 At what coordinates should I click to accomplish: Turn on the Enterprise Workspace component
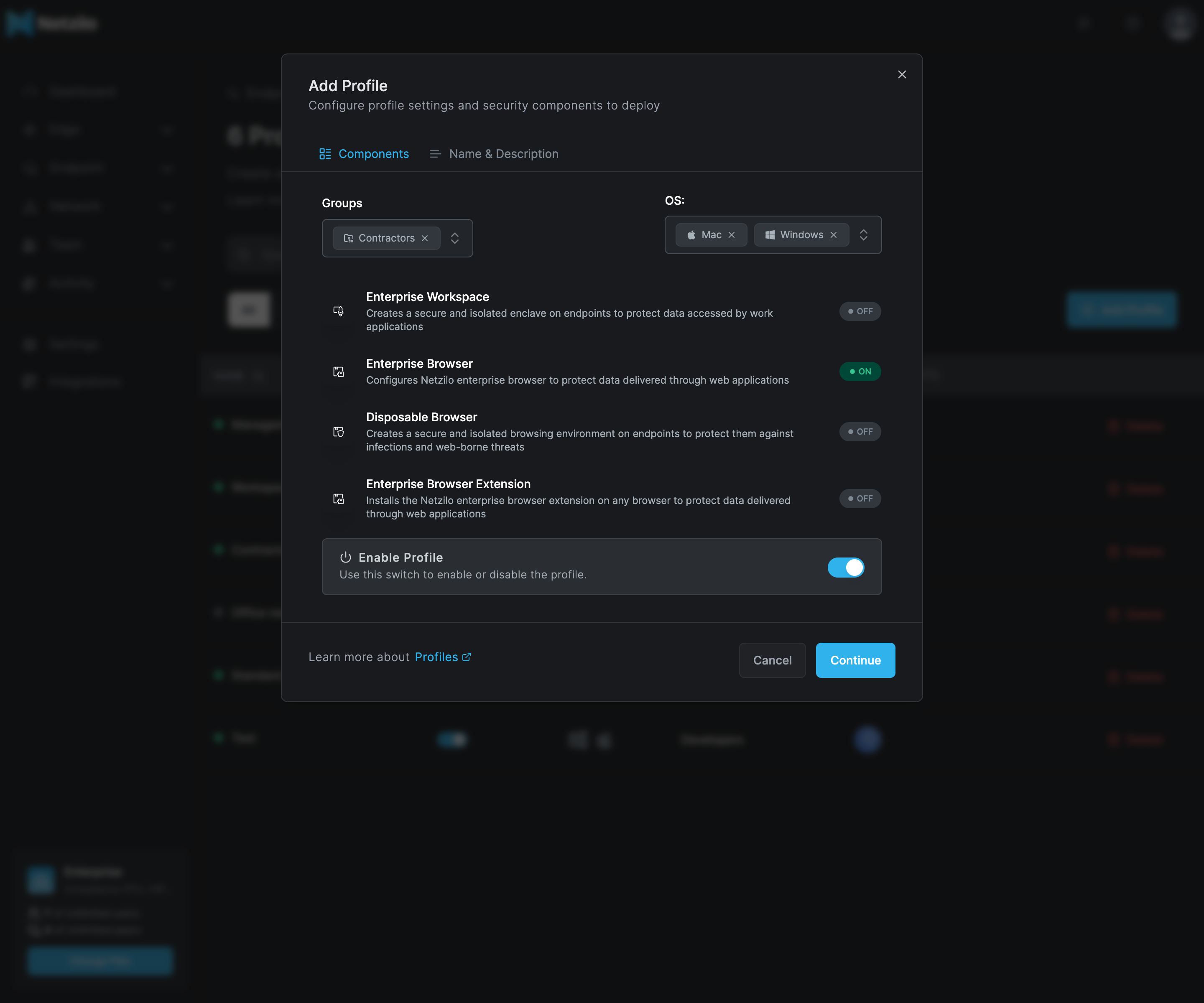[860, 311]
